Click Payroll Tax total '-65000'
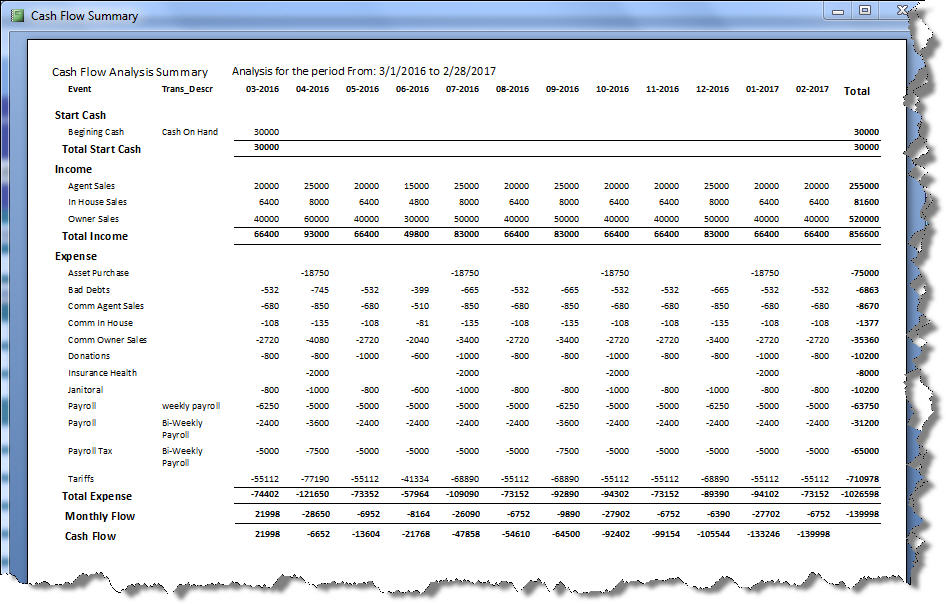The height and width of the screenshot is (604, 946). pos(865,451)
